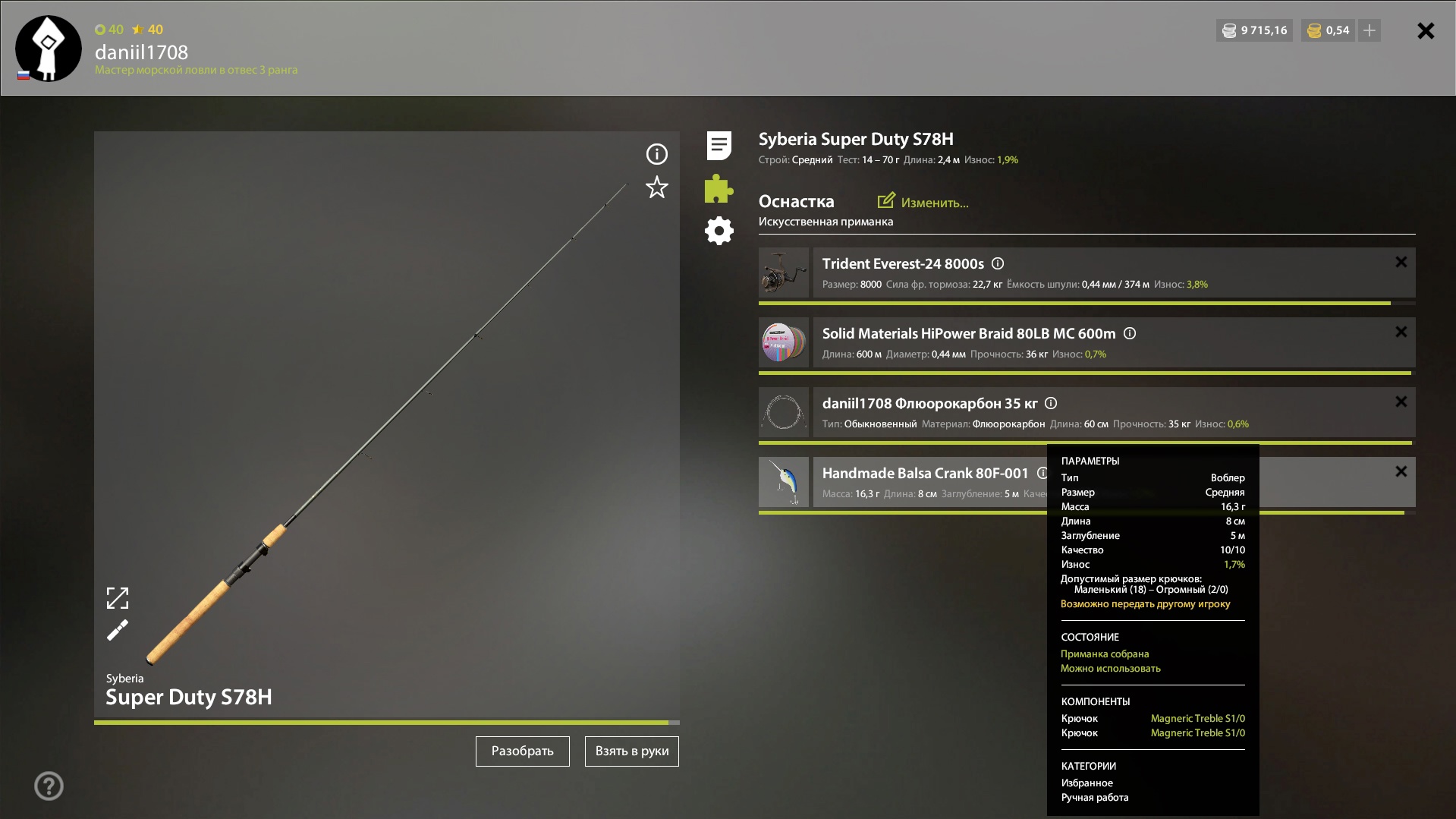Click the Balsa Crank lure thumbnail
The image size is (1456, 819).
784,482
